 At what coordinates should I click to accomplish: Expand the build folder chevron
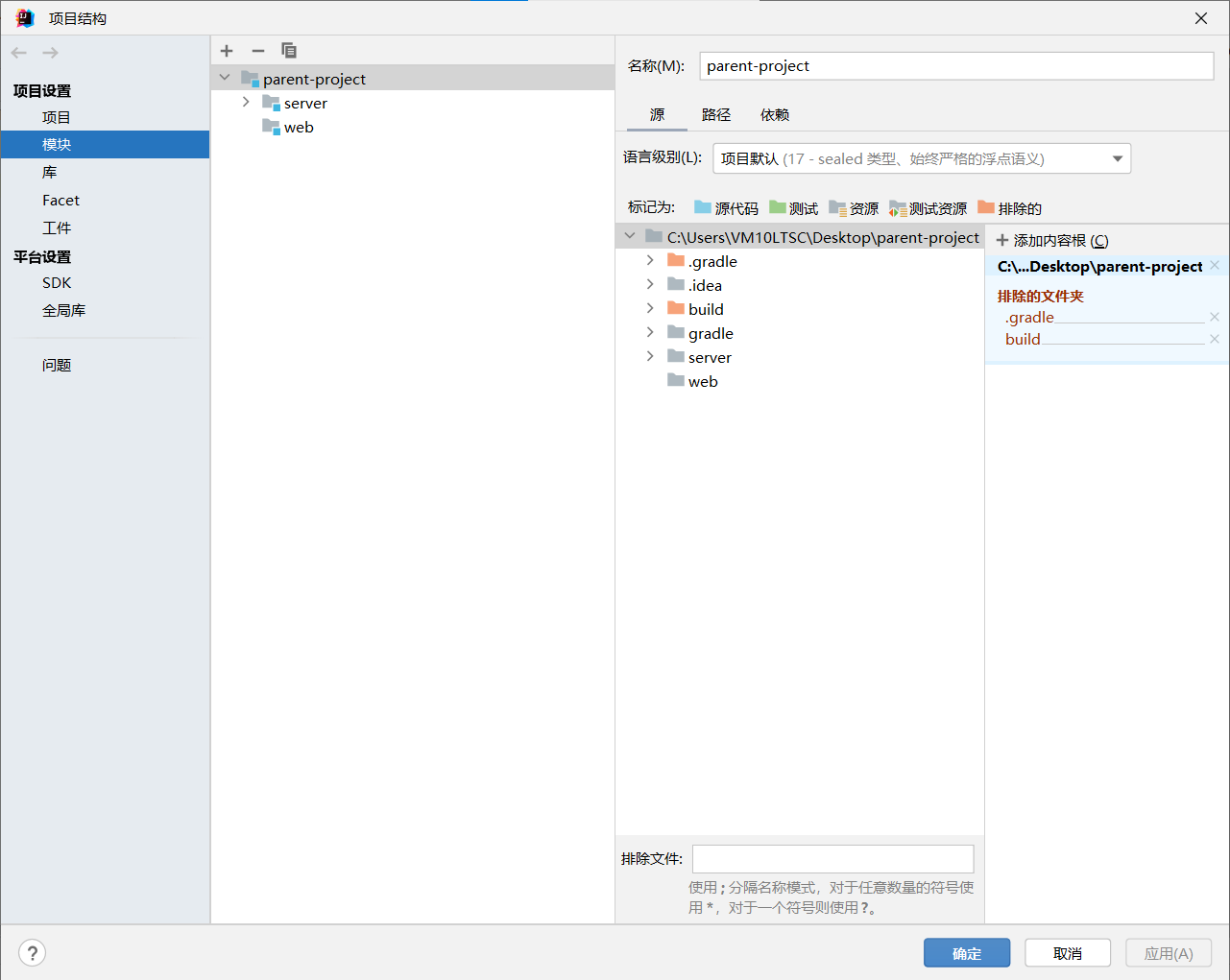coord(651,308)
